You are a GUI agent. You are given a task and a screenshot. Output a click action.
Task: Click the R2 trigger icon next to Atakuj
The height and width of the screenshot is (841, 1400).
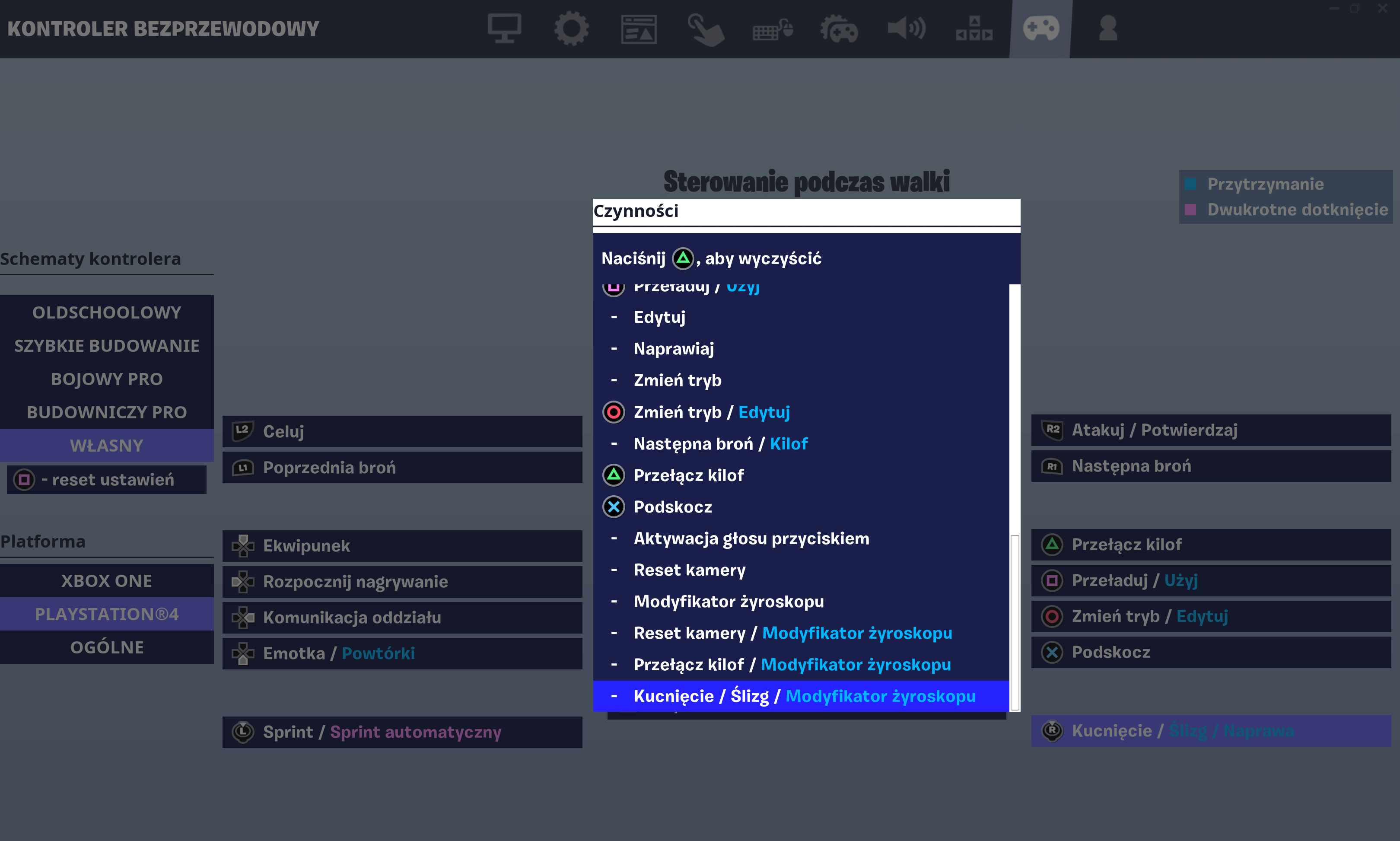click(1052, 430)
